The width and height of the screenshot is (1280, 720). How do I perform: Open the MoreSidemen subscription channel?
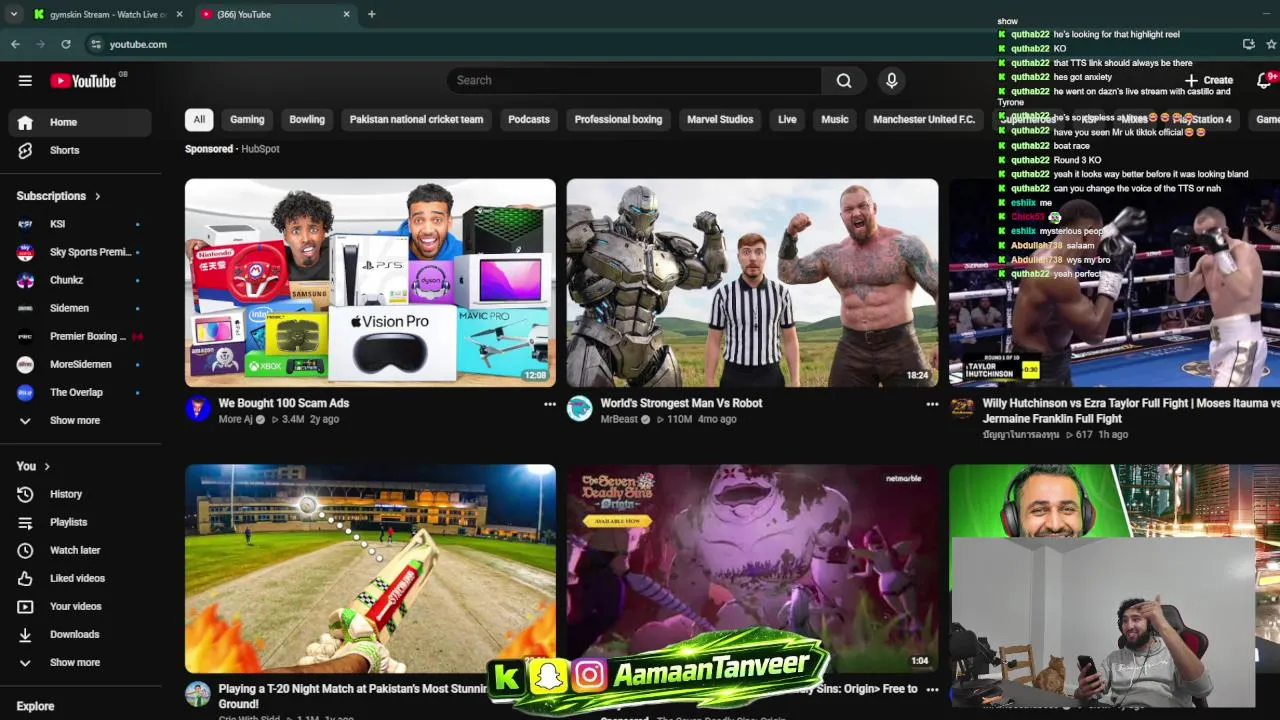(x=80, y=364)
